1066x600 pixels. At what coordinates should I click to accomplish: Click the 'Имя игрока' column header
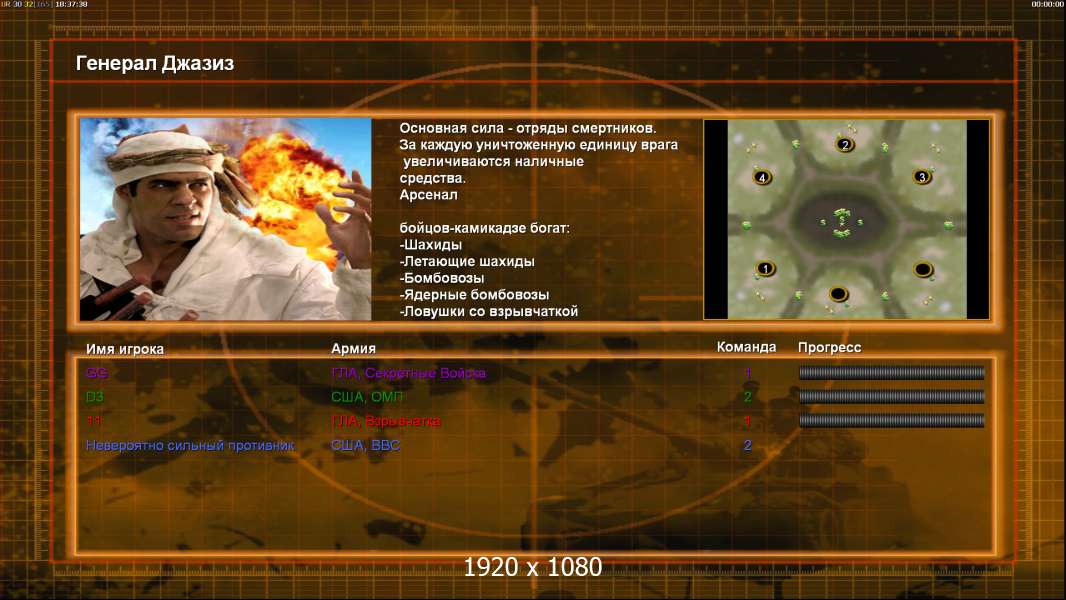click(x=124, y=349)
